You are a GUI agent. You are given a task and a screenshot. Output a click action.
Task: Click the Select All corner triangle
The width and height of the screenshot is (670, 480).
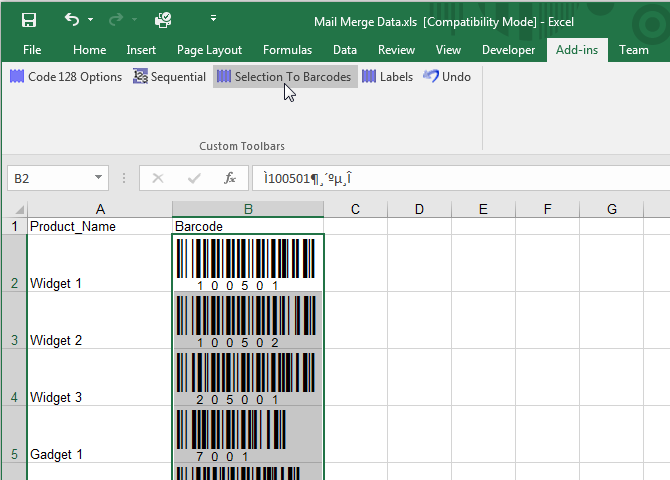[19, 209]
